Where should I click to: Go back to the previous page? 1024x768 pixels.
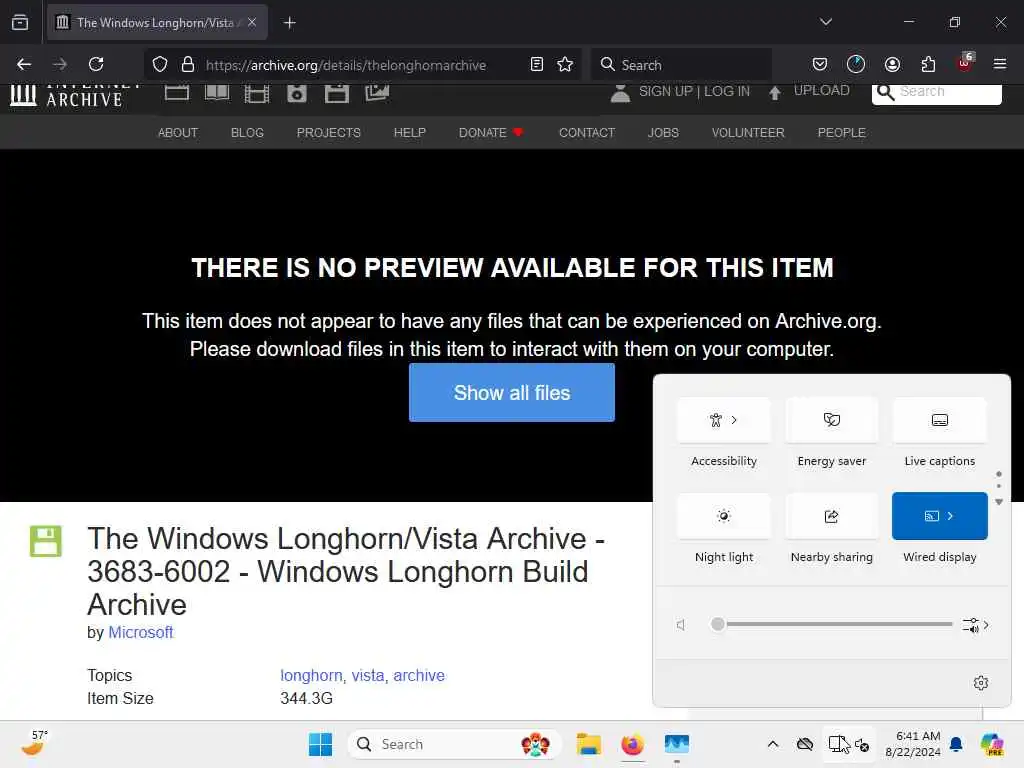tap(24, 64)
